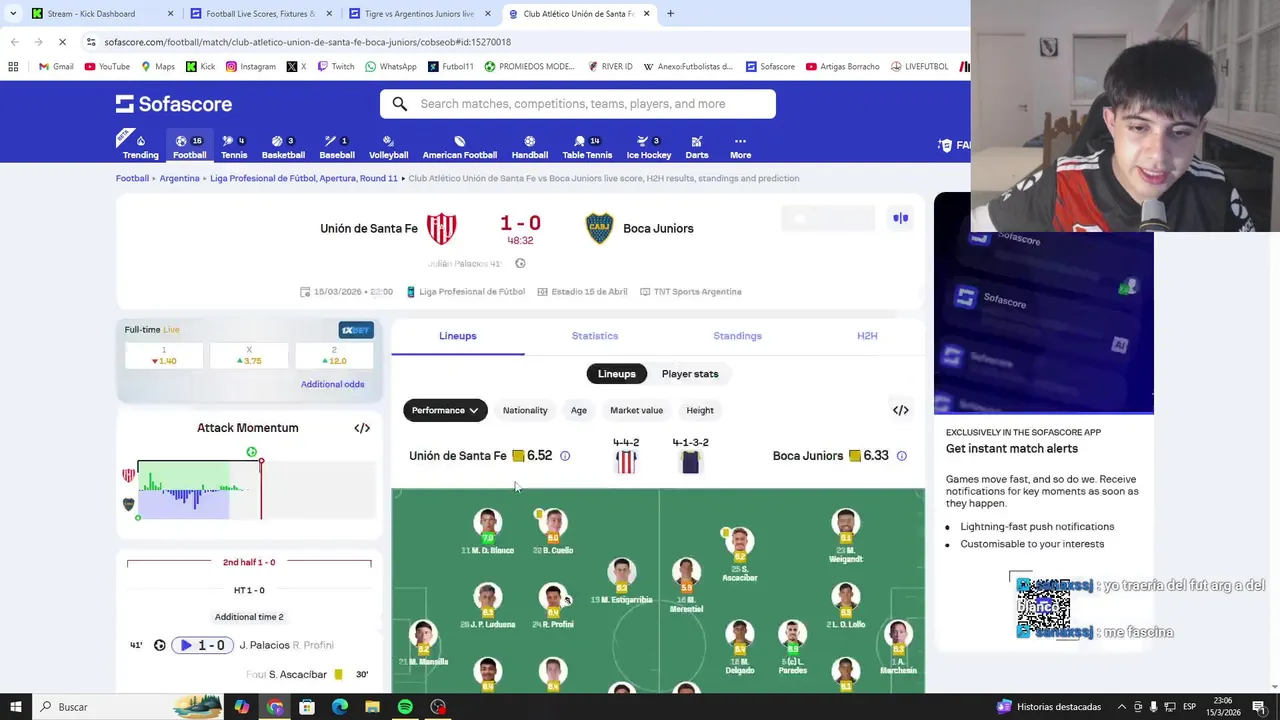Click the Boca Juniors crest
1280x720 pixels.
pos(599,228)
